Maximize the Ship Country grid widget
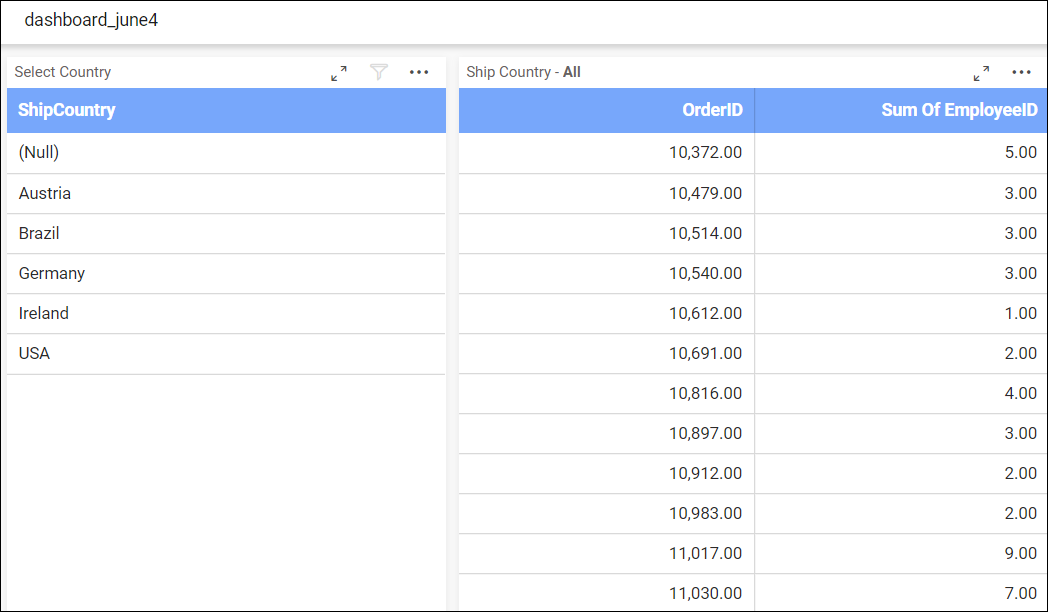Viewport: 1048px width, 612px height. (981, 73)
